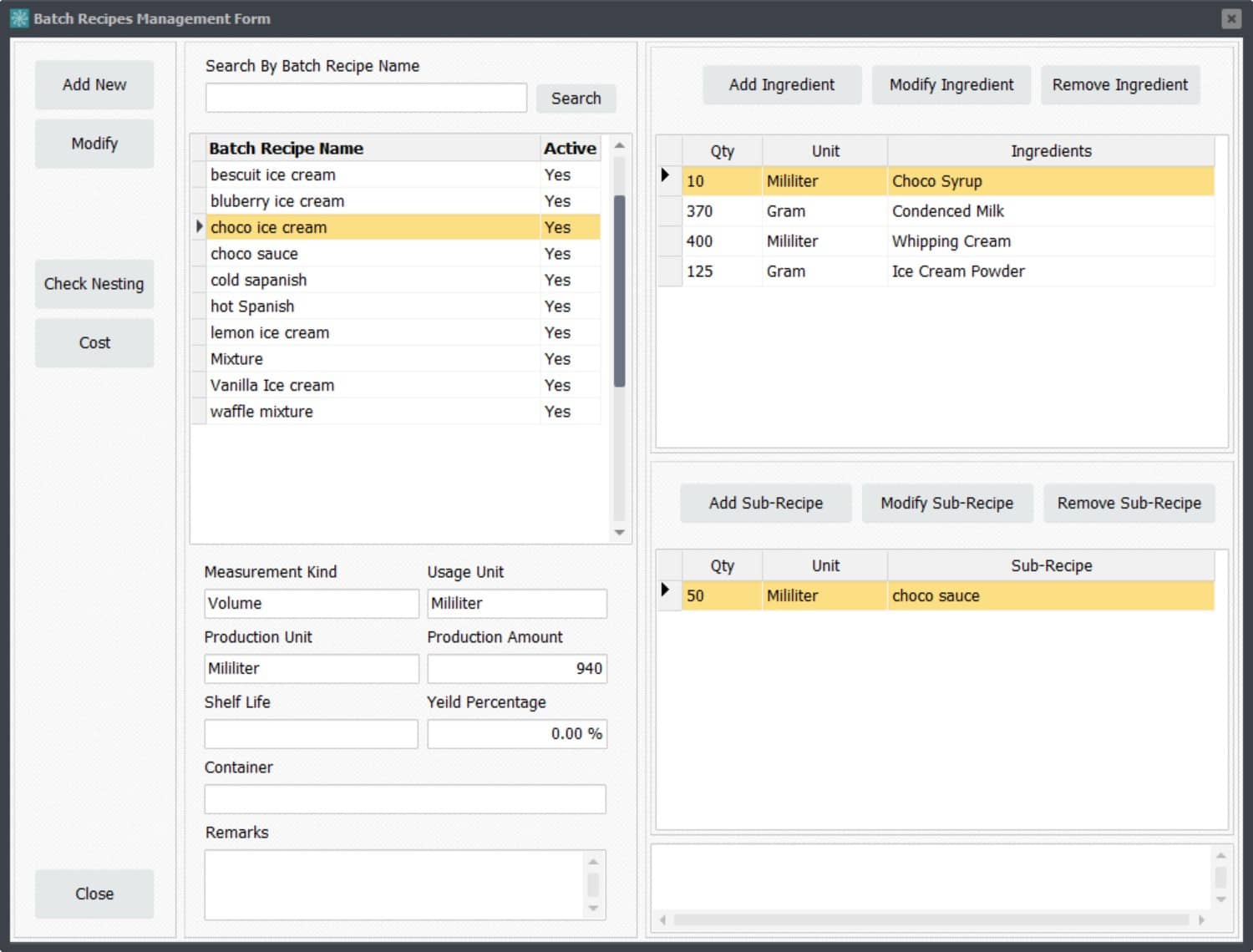Screen dimensions: 1253x952
Task: Run Check Nesting validation
Action: pos(94,284)
